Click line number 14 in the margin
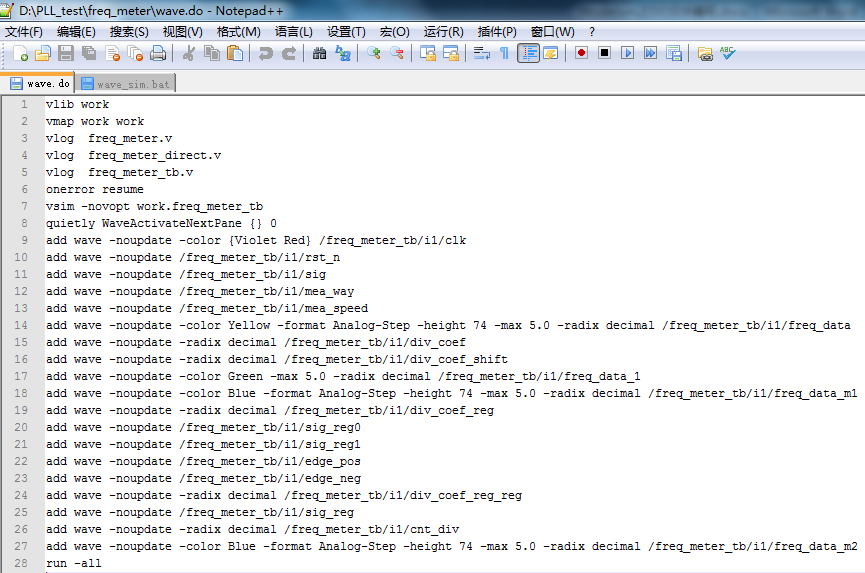This screenshot has width=865, height=573. (21, 325)
